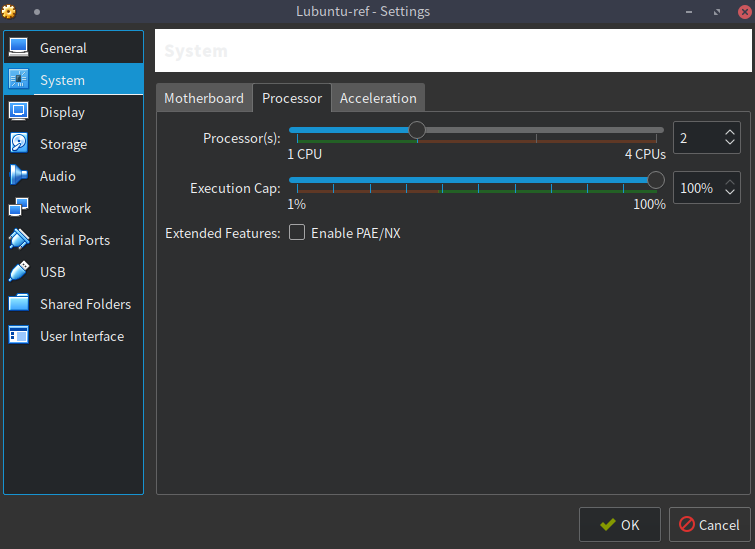Decrease processor count with down arrow
The width and height of the screenshot is (755, 549).
[729, 144]
